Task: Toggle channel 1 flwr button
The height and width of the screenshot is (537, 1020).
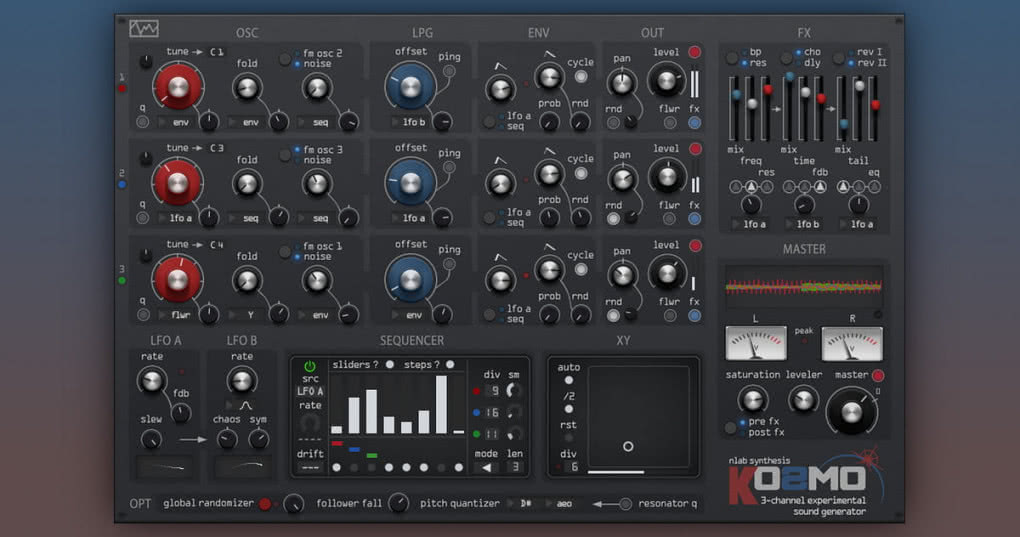Action: (669, 122)
